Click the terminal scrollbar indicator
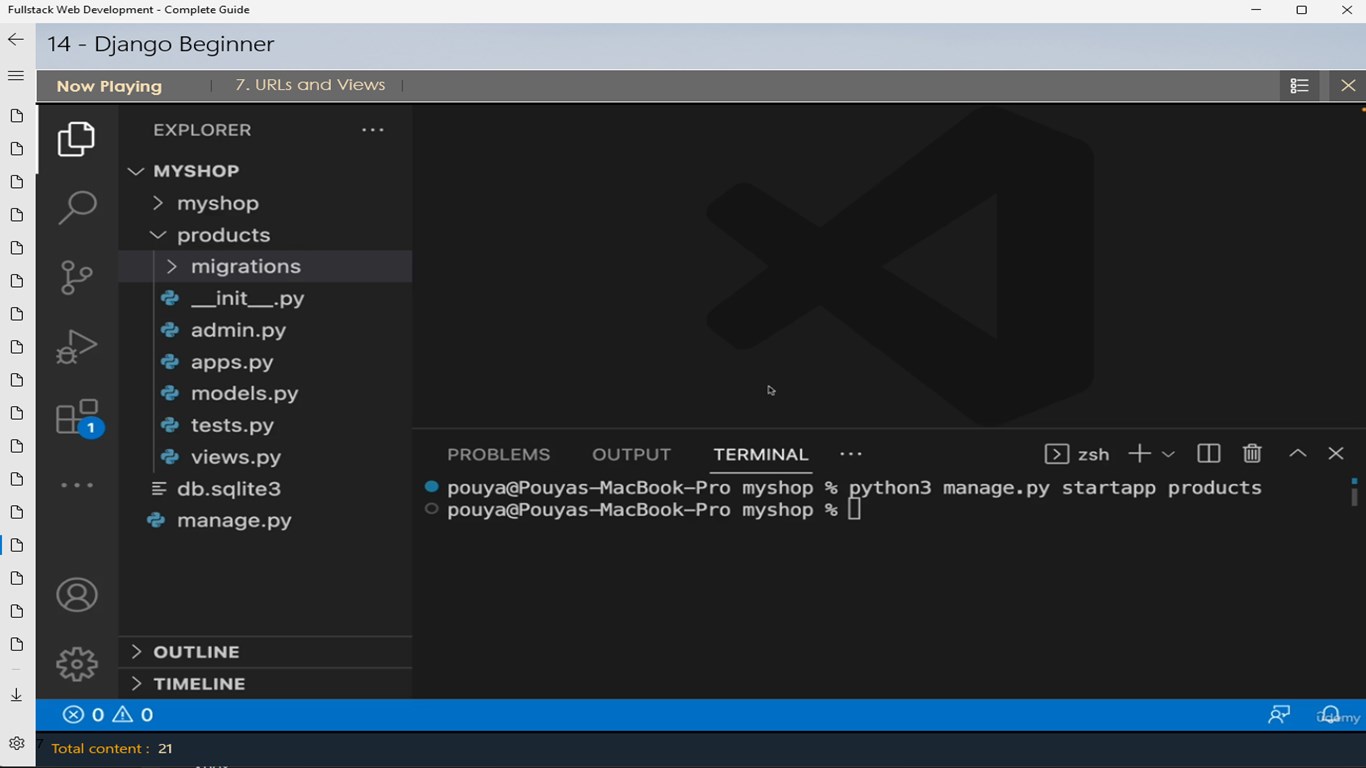The height and width of the screenshot is (768, 1366). 1354,493
